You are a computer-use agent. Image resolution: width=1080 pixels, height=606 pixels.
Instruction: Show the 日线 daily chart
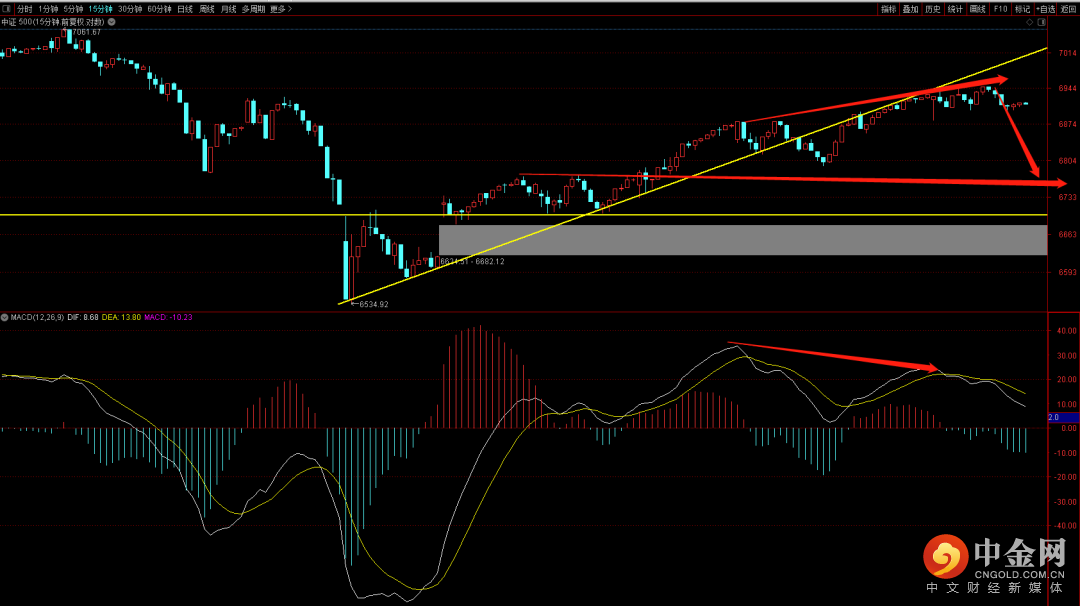[185, 9]
